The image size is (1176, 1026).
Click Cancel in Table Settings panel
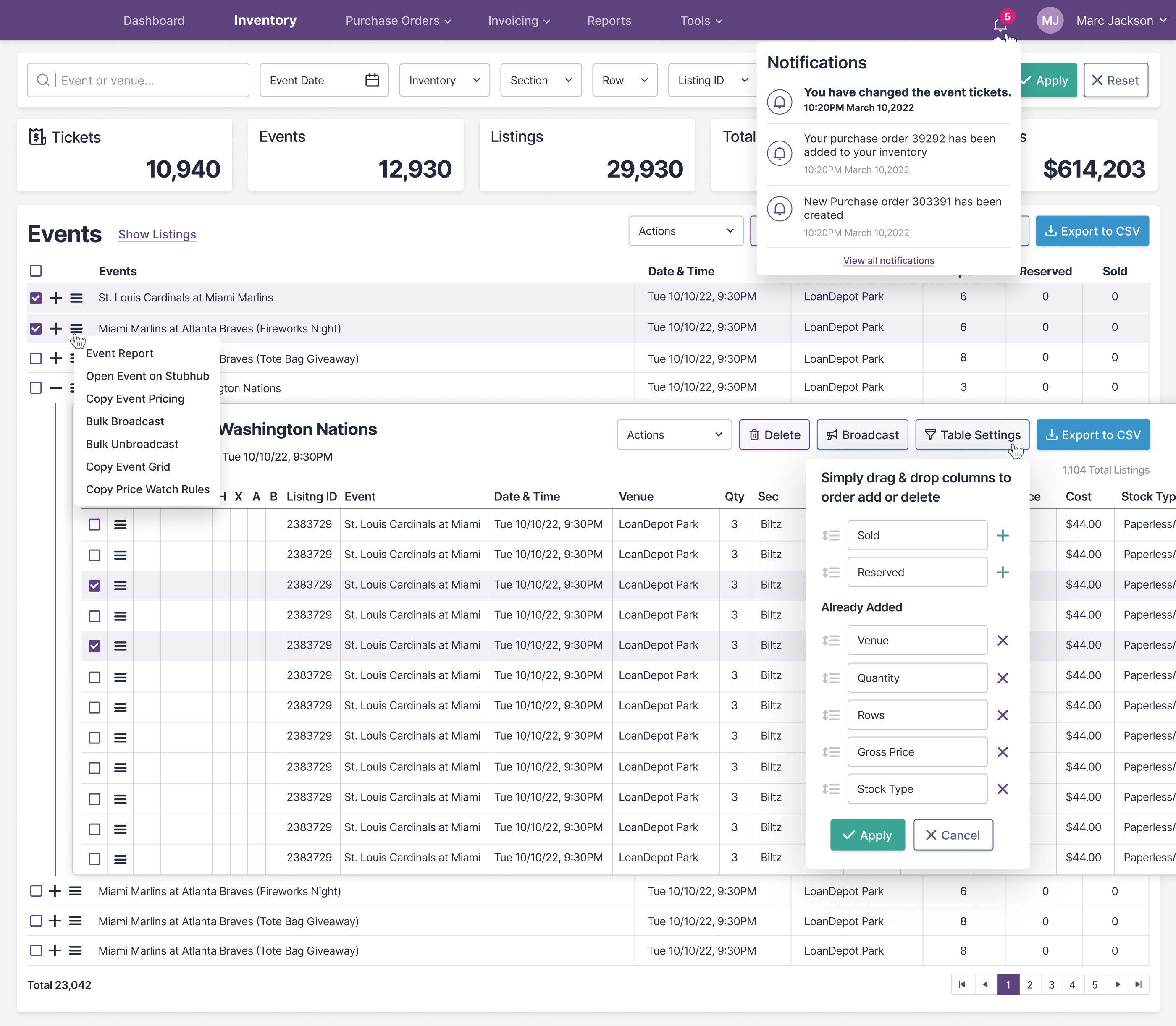coord(953,835)
